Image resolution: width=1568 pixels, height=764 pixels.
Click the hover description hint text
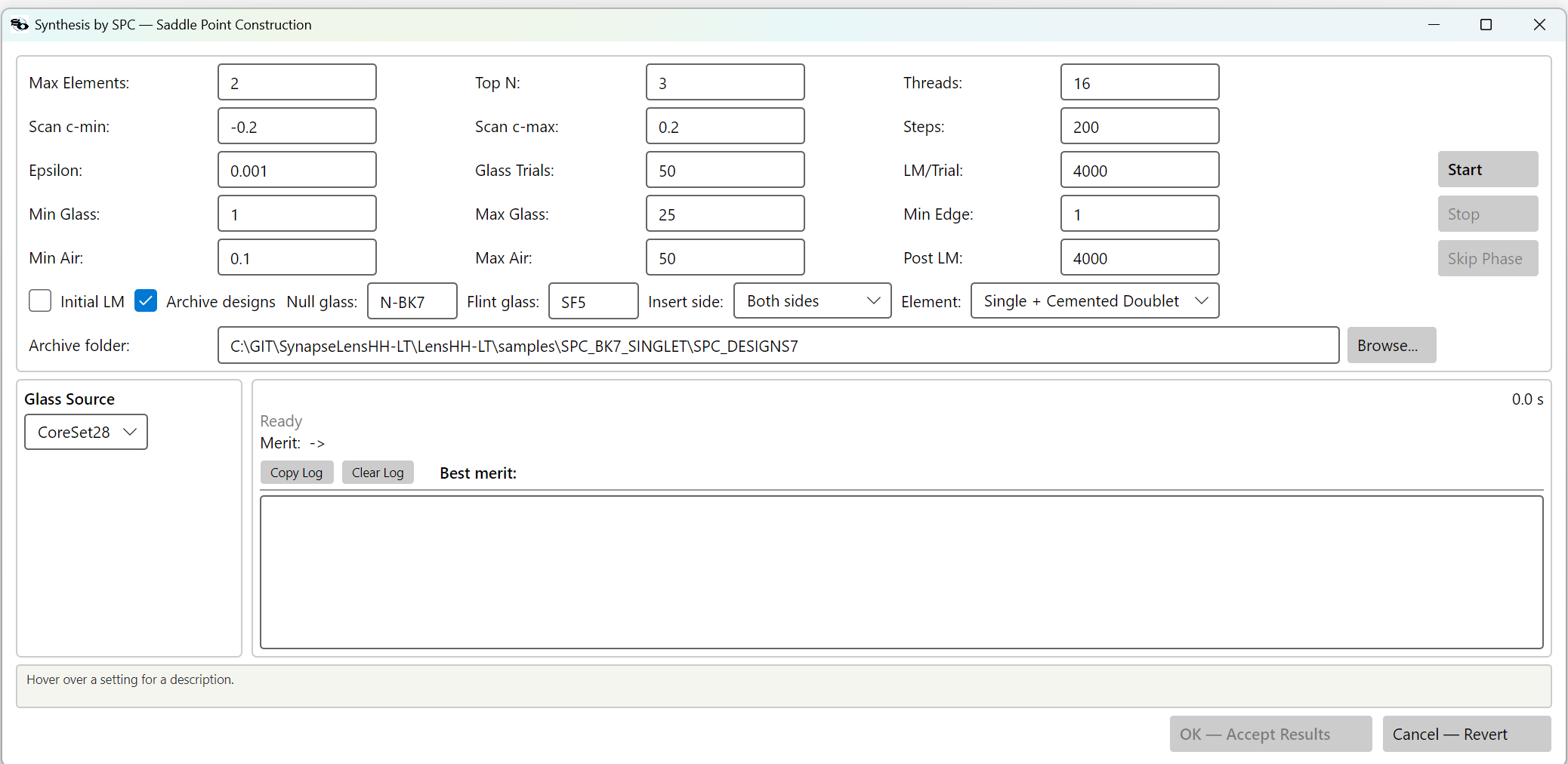[130, 679]
